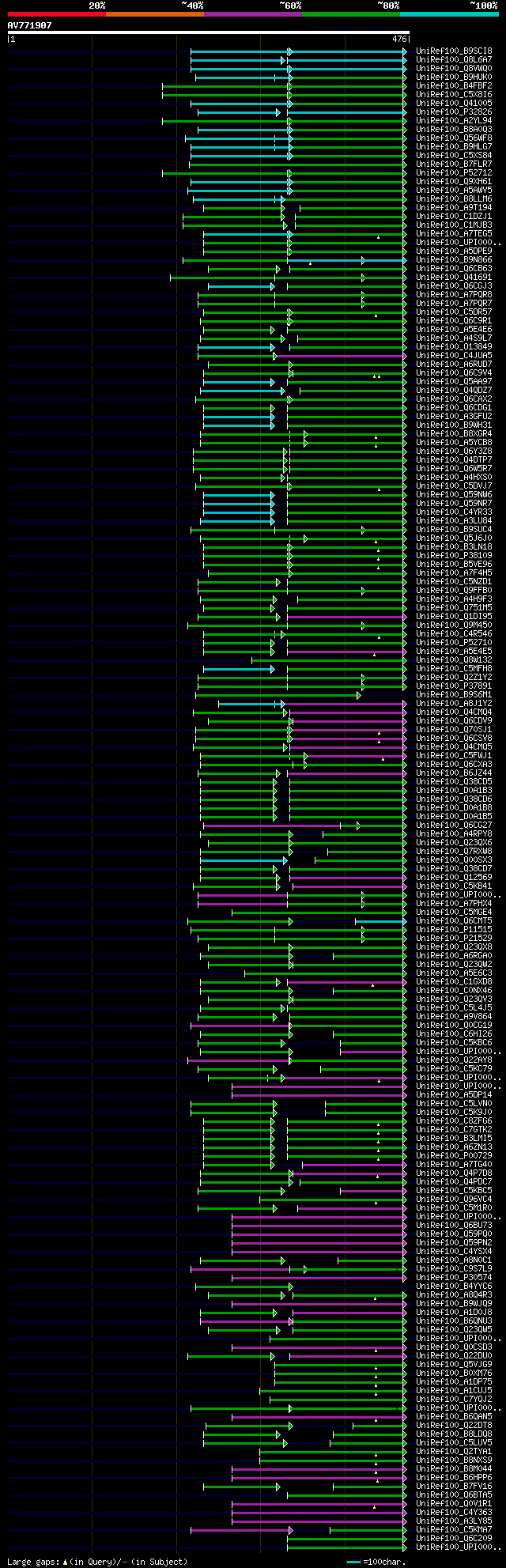Select label UniRef100_P00729
This screenshot has height=1568, width=506.
(454, 1155)
